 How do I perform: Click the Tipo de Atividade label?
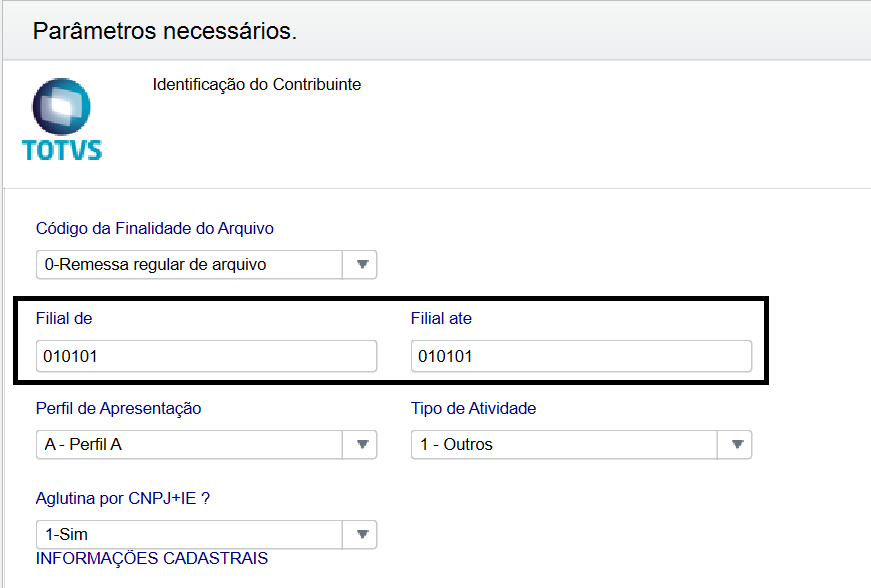click(x=473, y=408)
